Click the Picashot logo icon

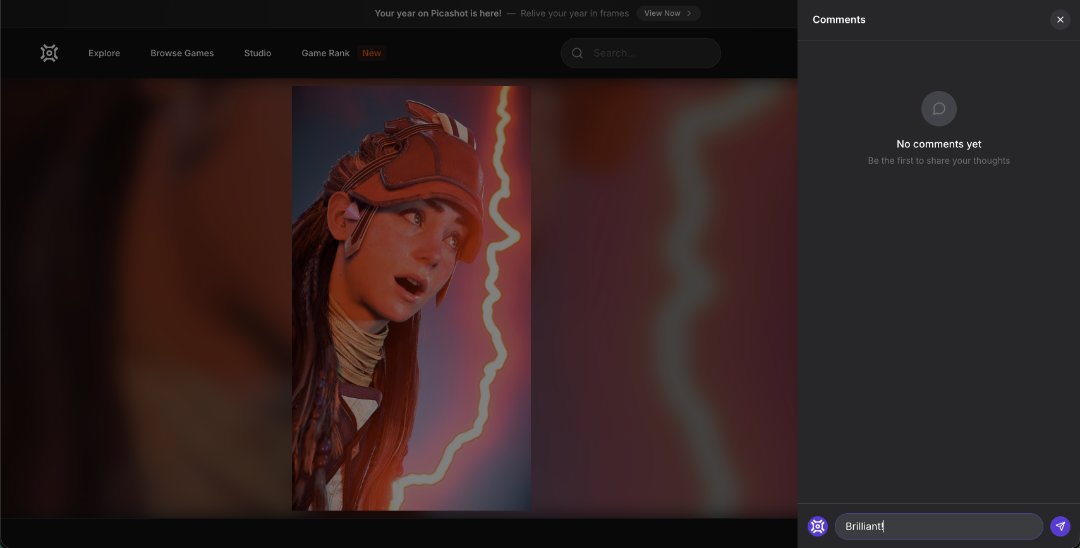(49, 53)
